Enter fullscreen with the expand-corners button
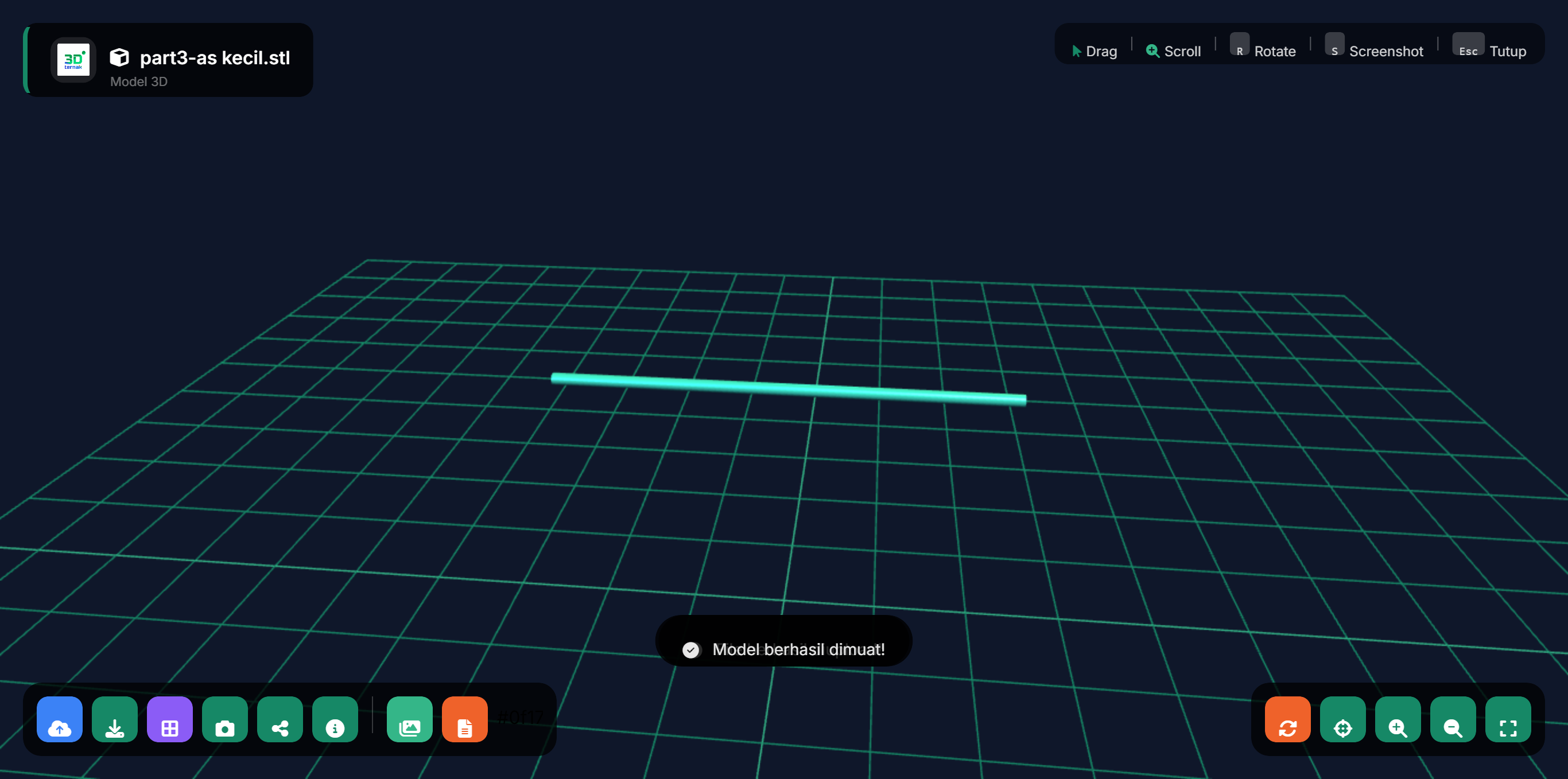1568x779 pixels. (1508, 719)
